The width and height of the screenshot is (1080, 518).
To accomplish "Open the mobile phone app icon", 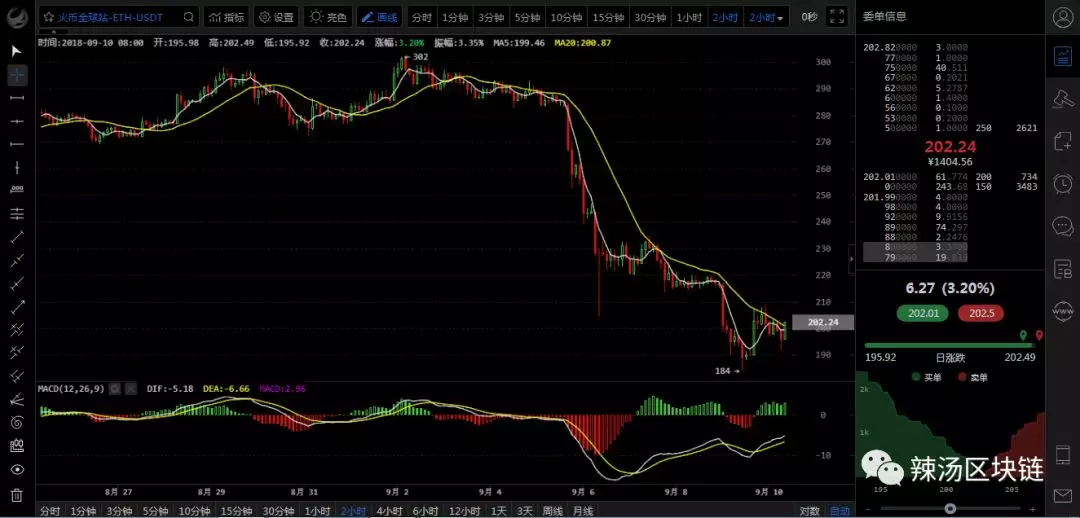I will click(1063, 455).
